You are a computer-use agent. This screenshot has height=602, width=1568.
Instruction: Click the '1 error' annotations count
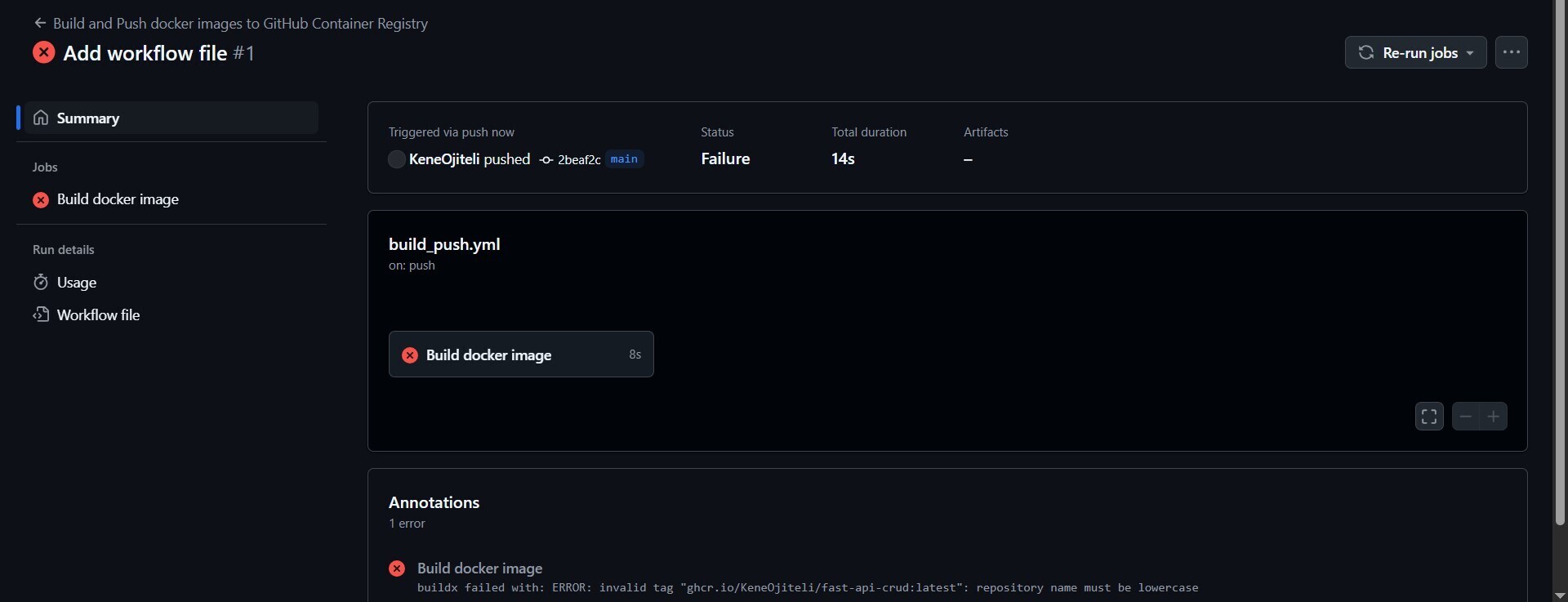[x=407, y=524]
